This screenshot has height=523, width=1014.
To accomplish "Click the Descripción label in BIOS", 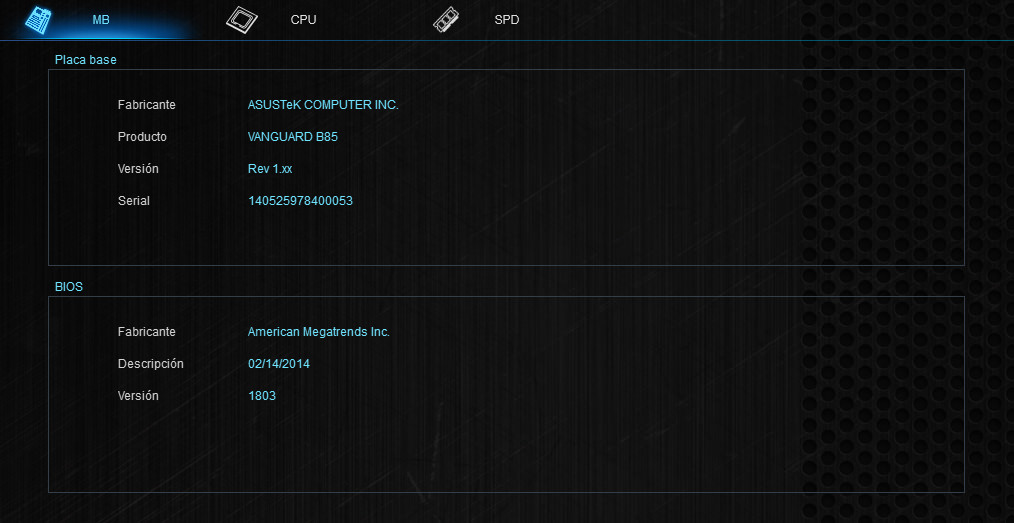I will click(151, 364).
